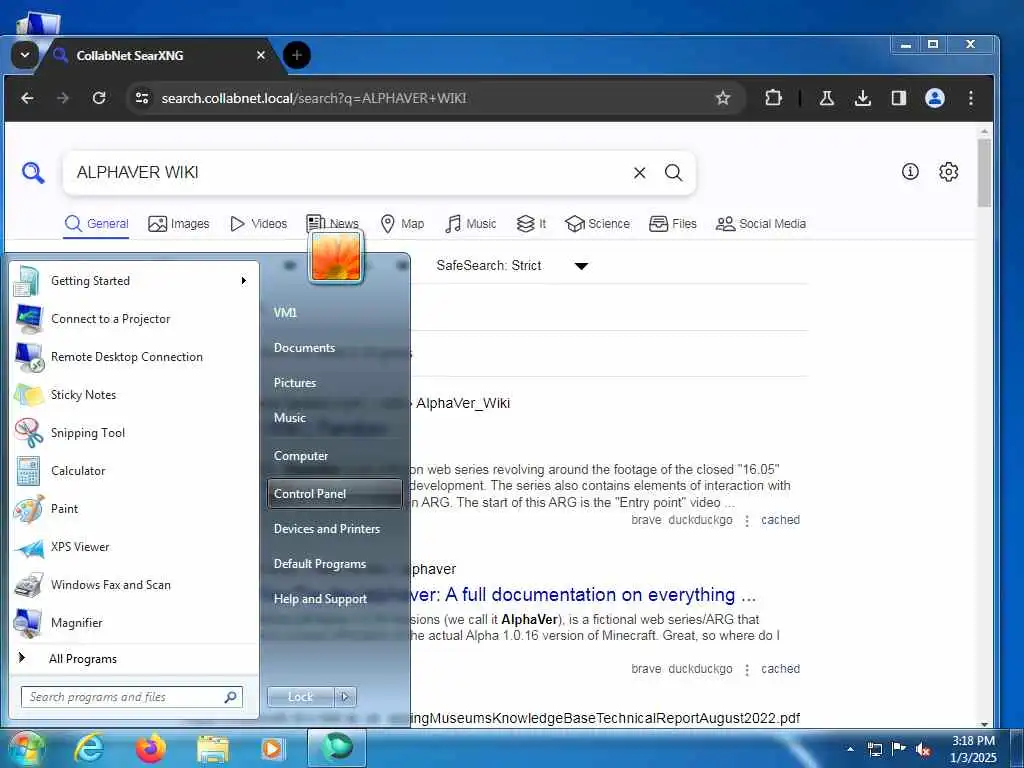The image size is (1024, 768).
Task: Open cached link of first result
Action: [780, 520]
